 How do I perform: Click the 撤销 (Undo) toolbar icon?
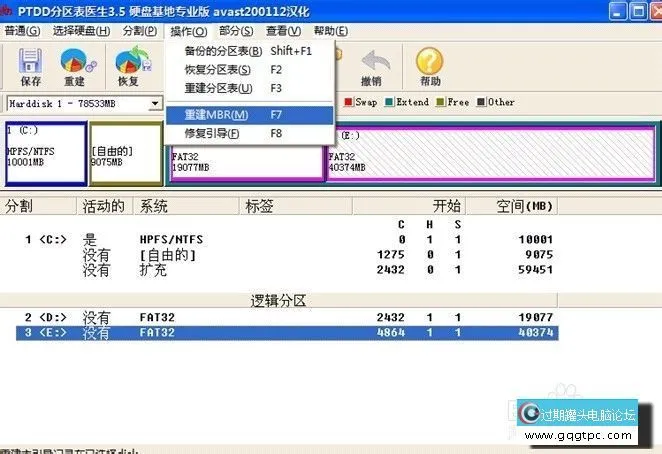tap(373, 68)
